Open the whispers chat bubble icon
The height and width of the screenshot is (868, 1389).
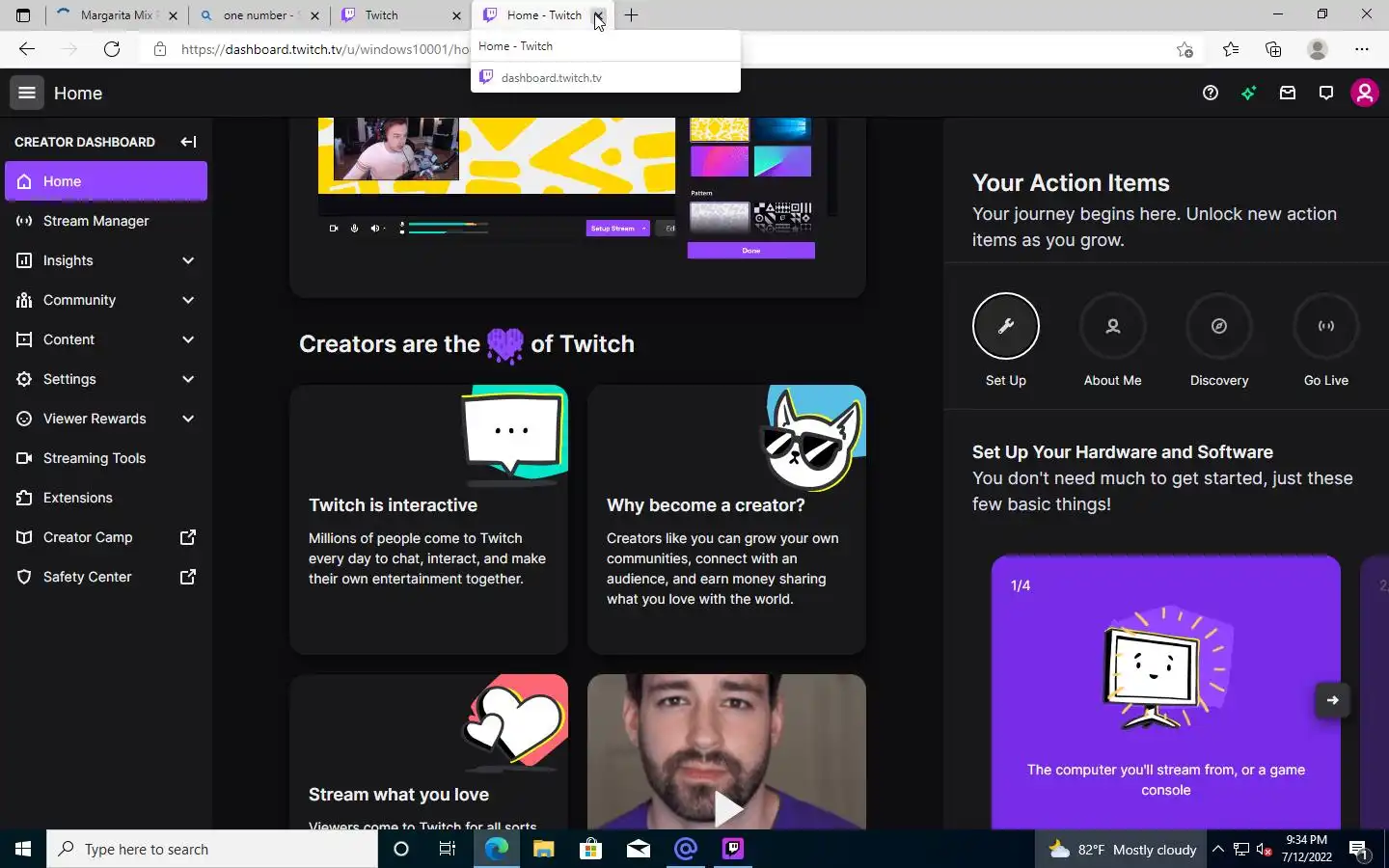point(1326,93)
